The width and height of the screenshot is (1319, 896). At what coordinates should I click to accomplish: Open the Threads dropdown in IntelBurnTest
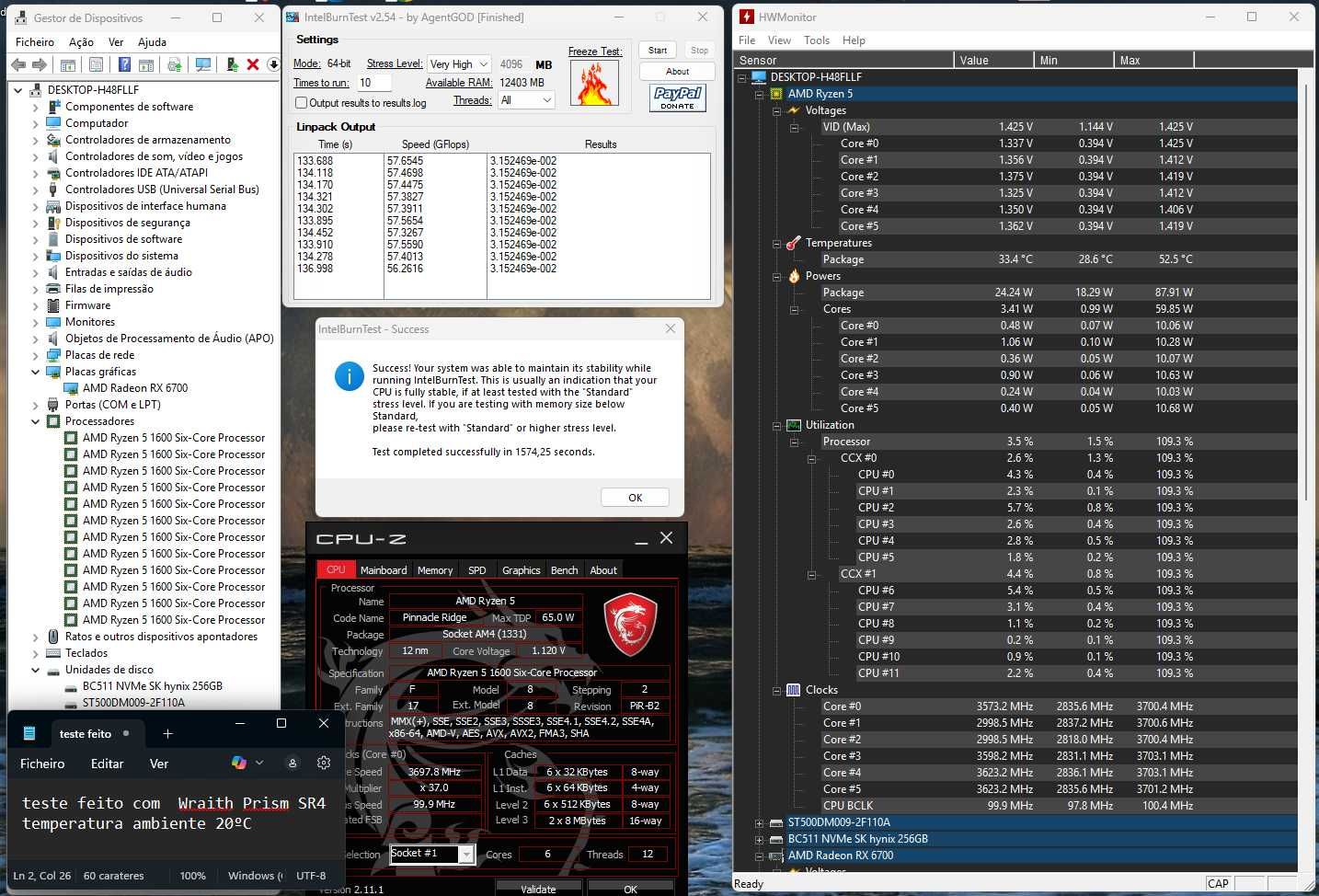click(x=526, y=100)
